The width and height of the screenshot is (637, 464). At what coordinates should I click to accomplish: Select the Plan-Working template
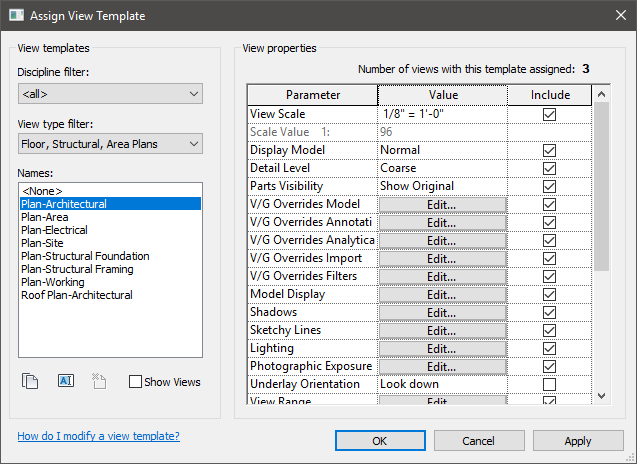pyautogui.click(x=110, y=282)
